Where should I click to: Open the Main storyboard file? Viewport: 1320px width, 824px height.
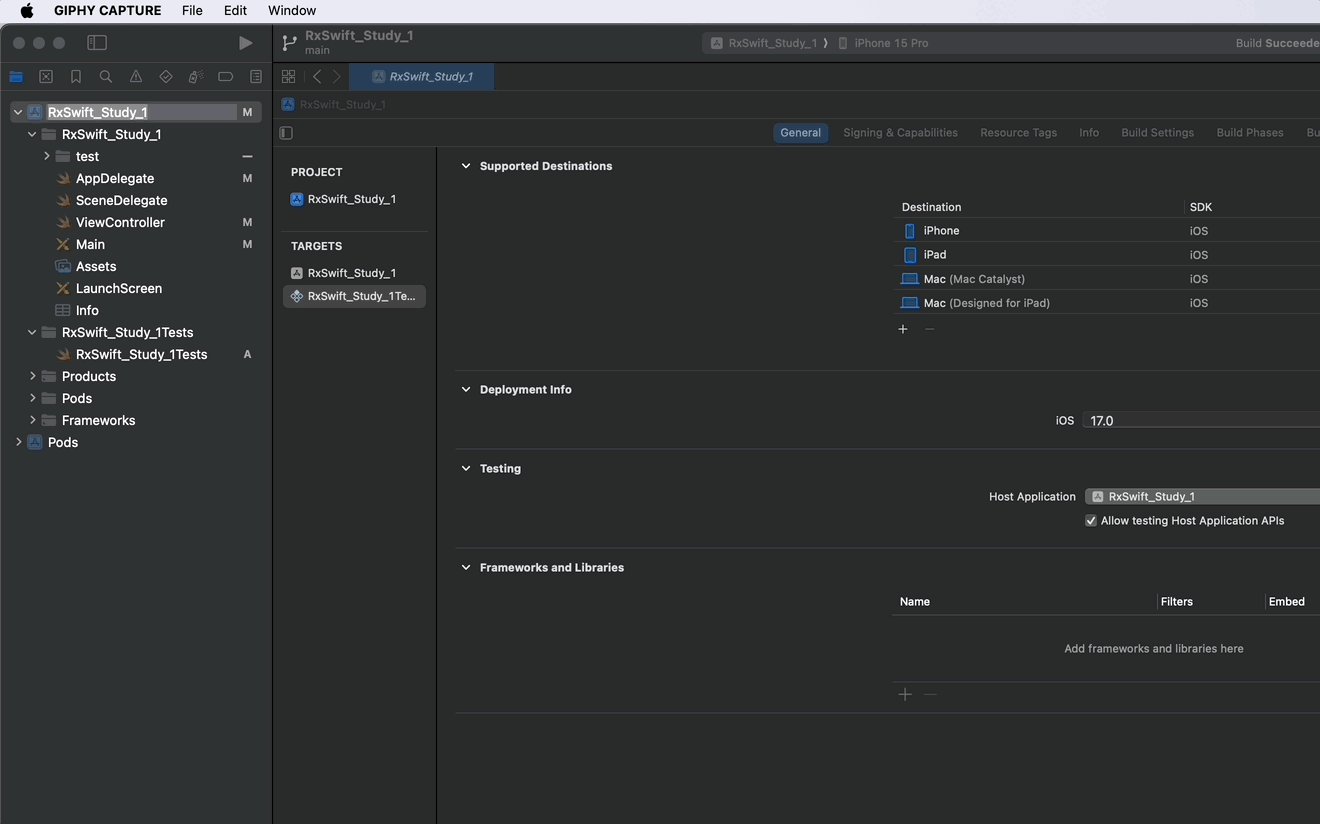90,244
